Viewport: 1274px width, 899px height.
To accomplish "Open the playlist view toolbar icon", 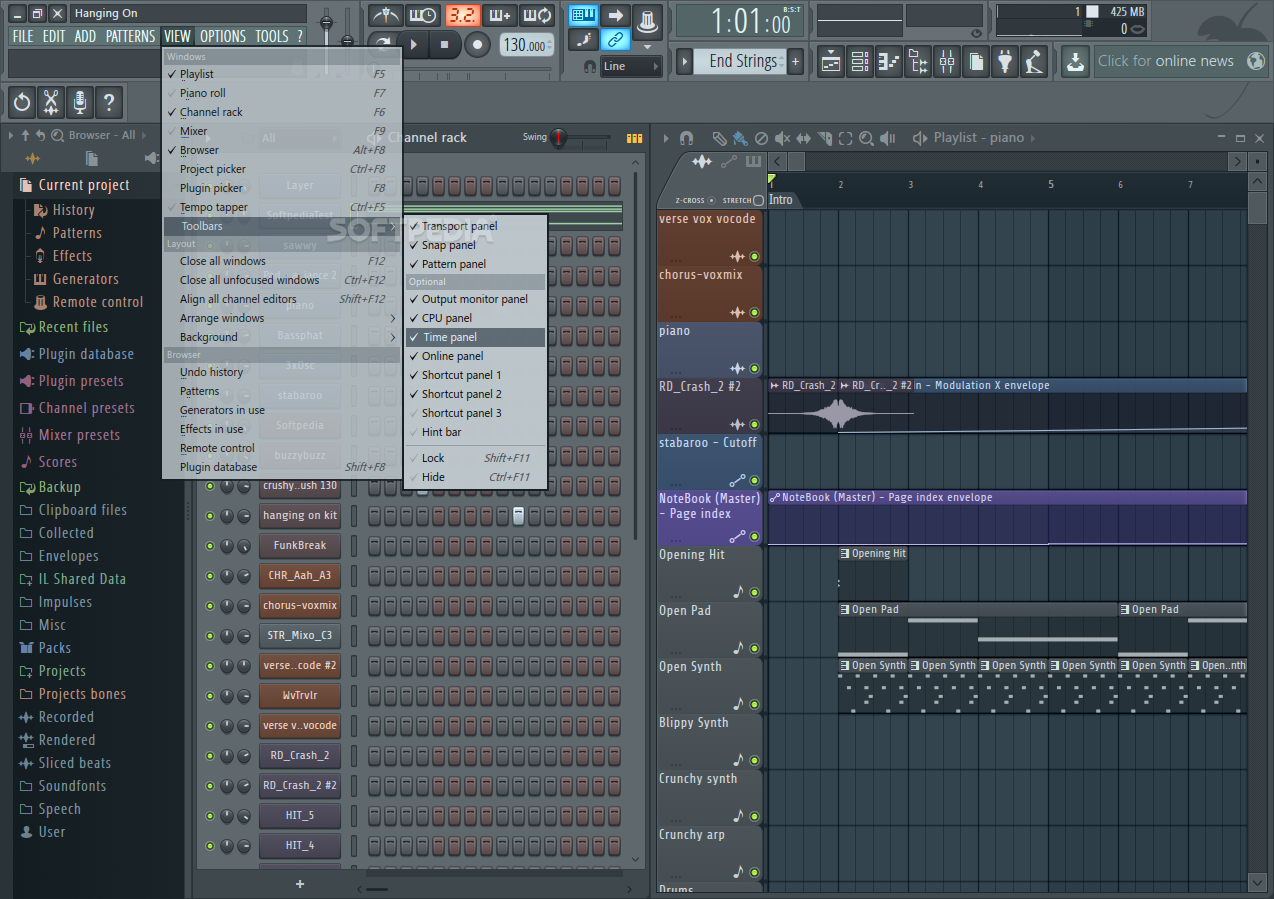I will (831, 62).
